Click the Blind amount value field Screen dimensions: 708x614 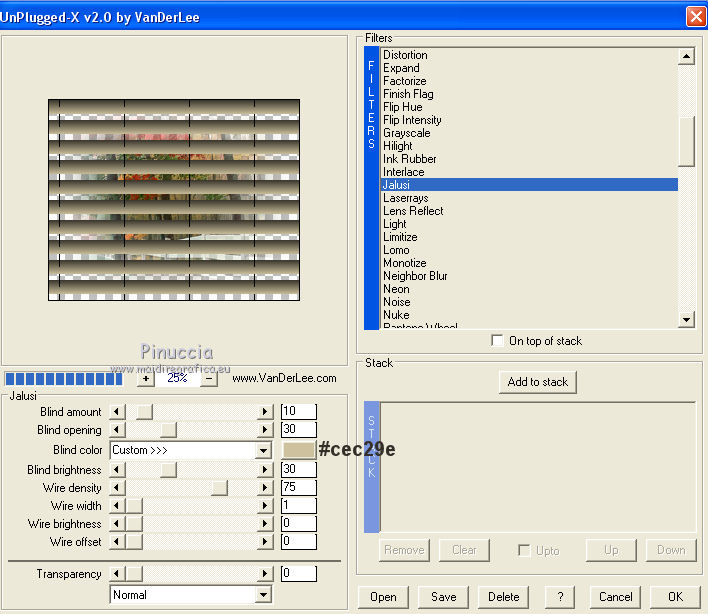(298, 412)
